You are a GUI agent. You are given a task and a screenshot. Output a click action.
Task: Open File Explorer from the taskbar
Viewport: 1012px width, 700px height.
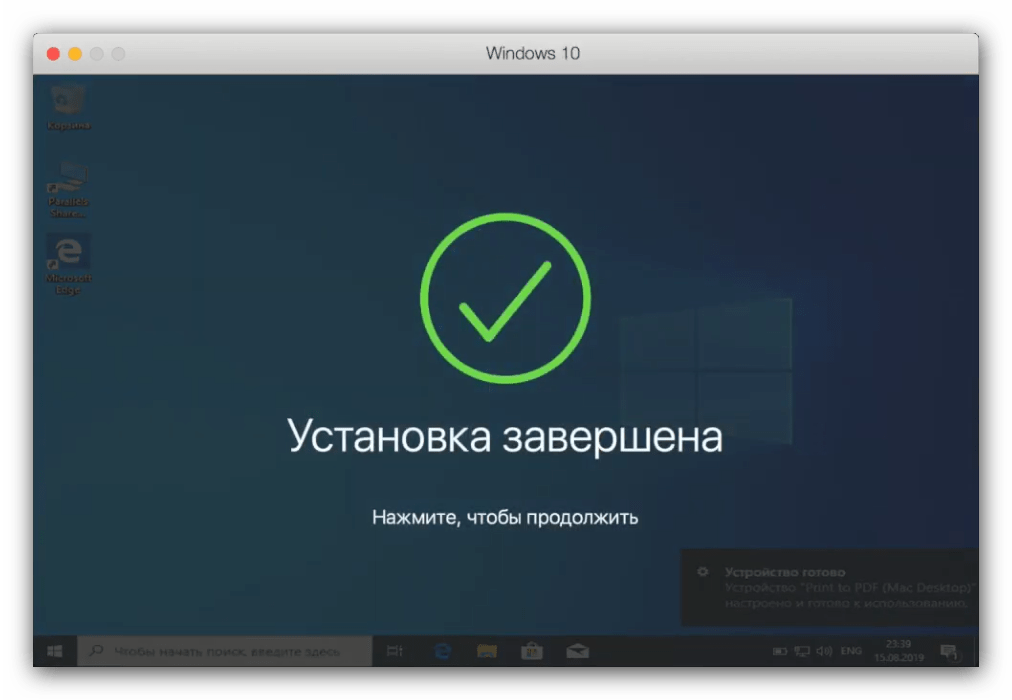[x=487, y=651]
